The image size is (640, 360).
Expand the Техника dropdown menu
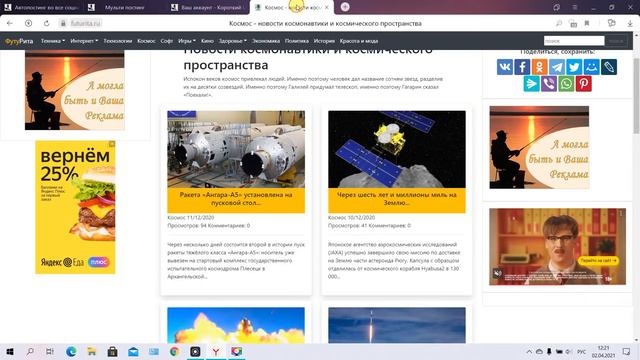pyautogui.click(x=53, y=41)
